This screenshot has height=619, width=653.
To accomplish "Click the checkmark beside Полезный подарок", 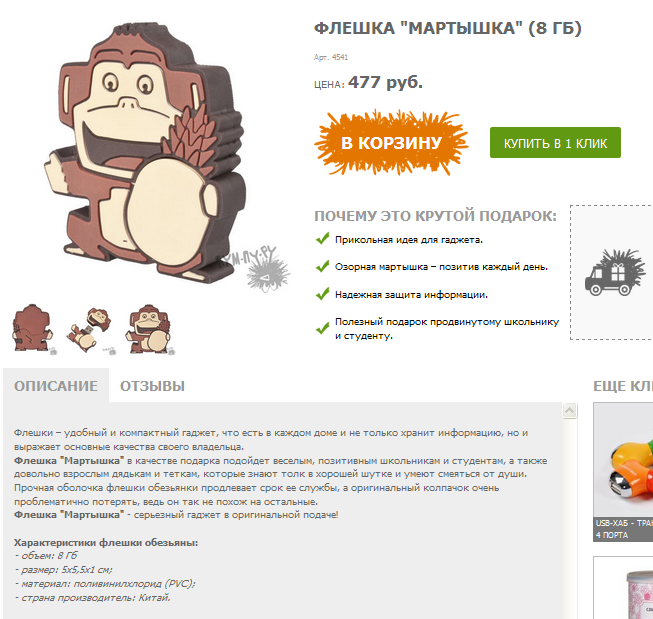I will pyautogui.click(x=323, y=329).
